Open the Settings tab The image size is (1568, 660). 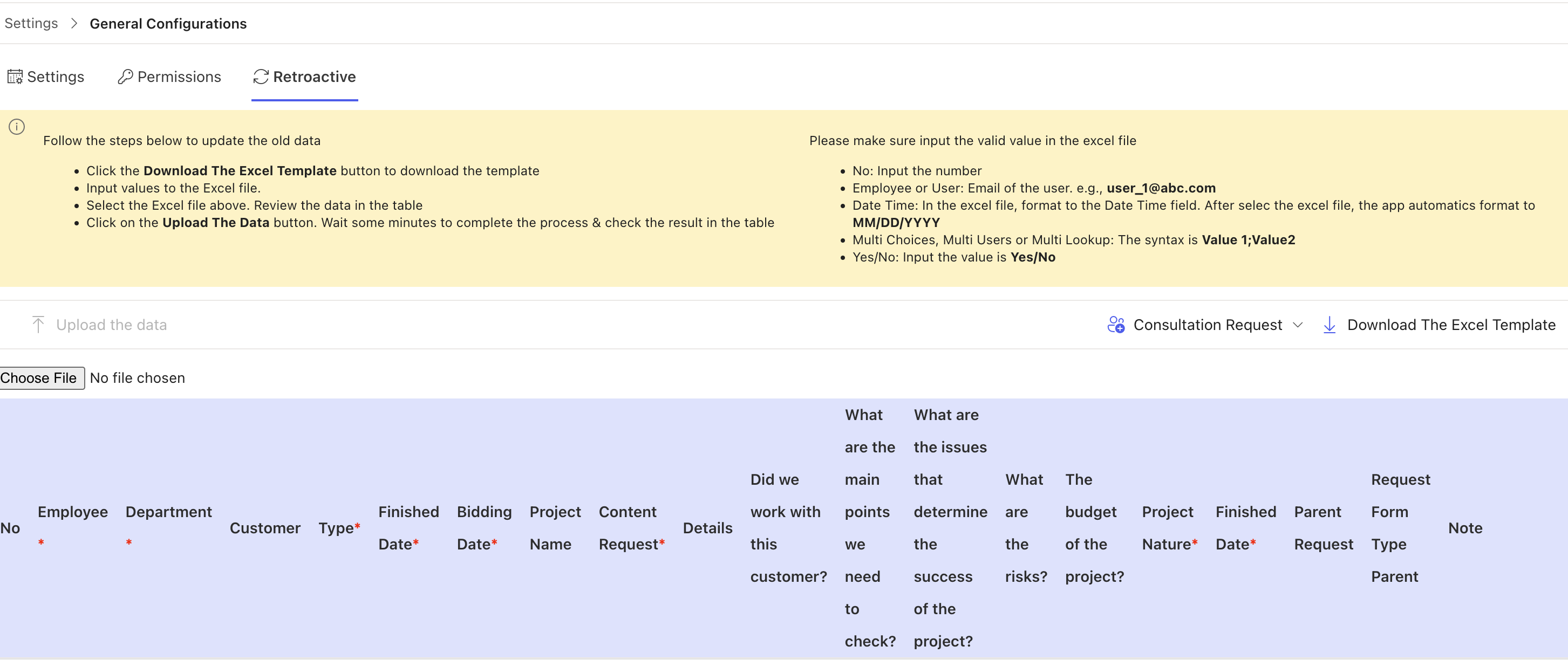(x=56, y=77)
